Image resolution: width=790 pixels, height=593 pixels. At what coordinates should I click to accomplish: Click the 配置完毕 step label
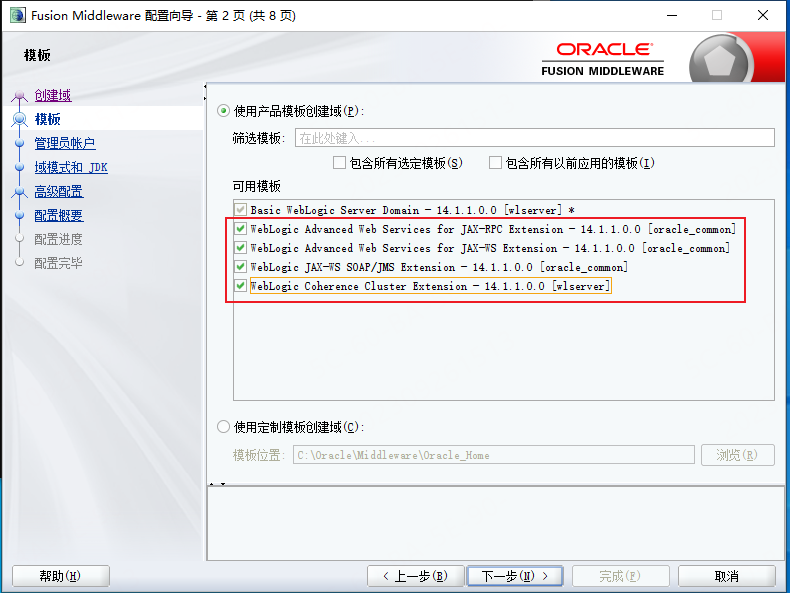pyautogui.click(x=58, y=262)
